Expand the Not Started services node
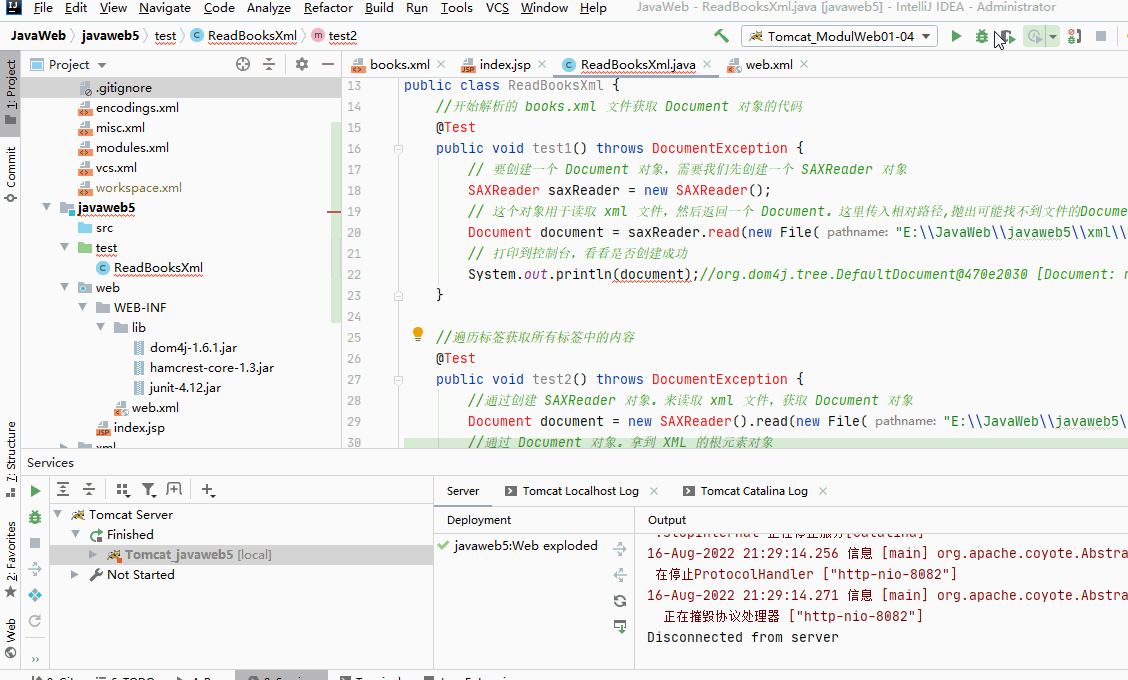This screenshot has height=680, width=1128. (75, 574)
